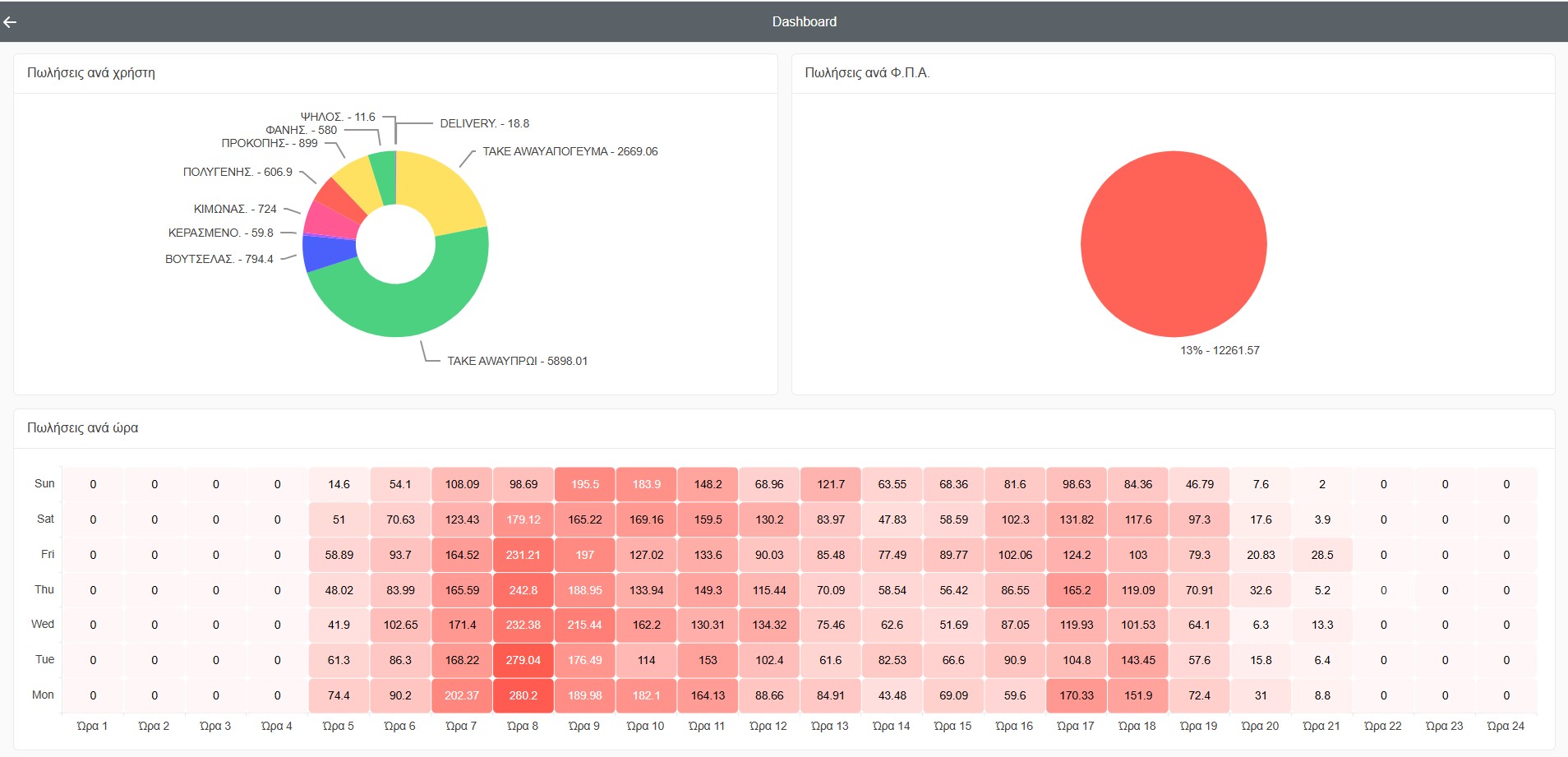The width and height of the screenshot is (1568, 757).
Task: Click the label TAKE AWAYΑΠΟΓΕΥΜΑ - 2669.06
Action: point(570,151)
